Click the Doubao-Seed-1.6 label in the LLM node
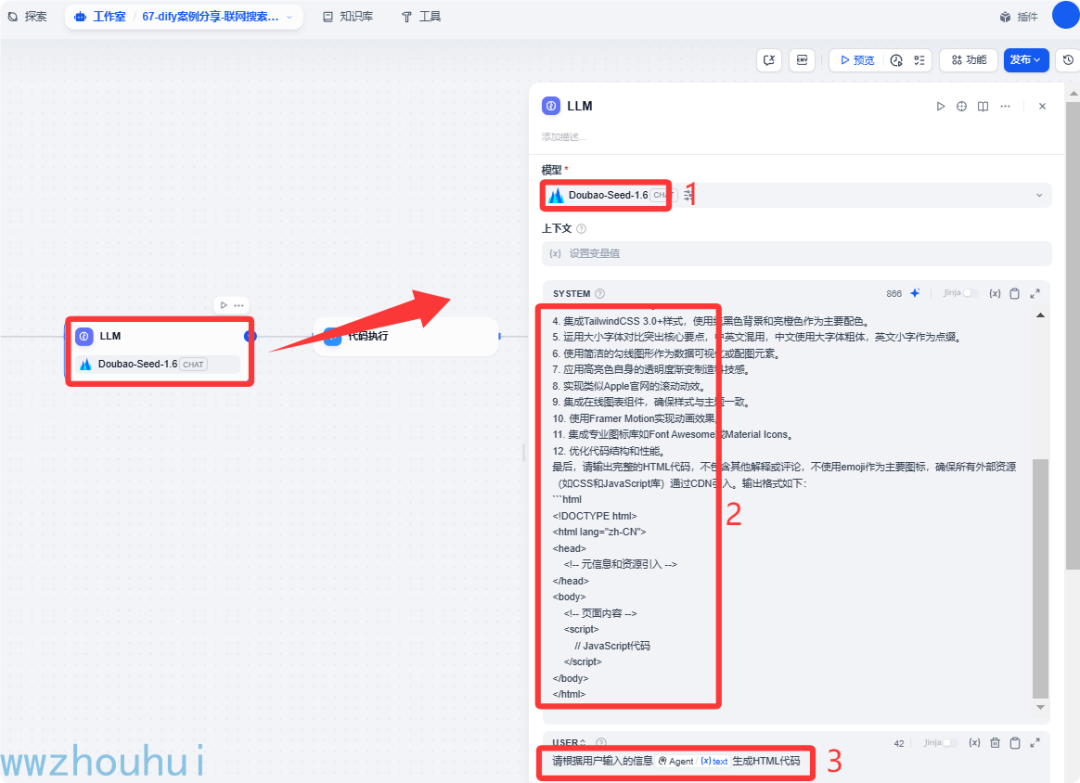1080x783 pixels. [x=138, y=364]
